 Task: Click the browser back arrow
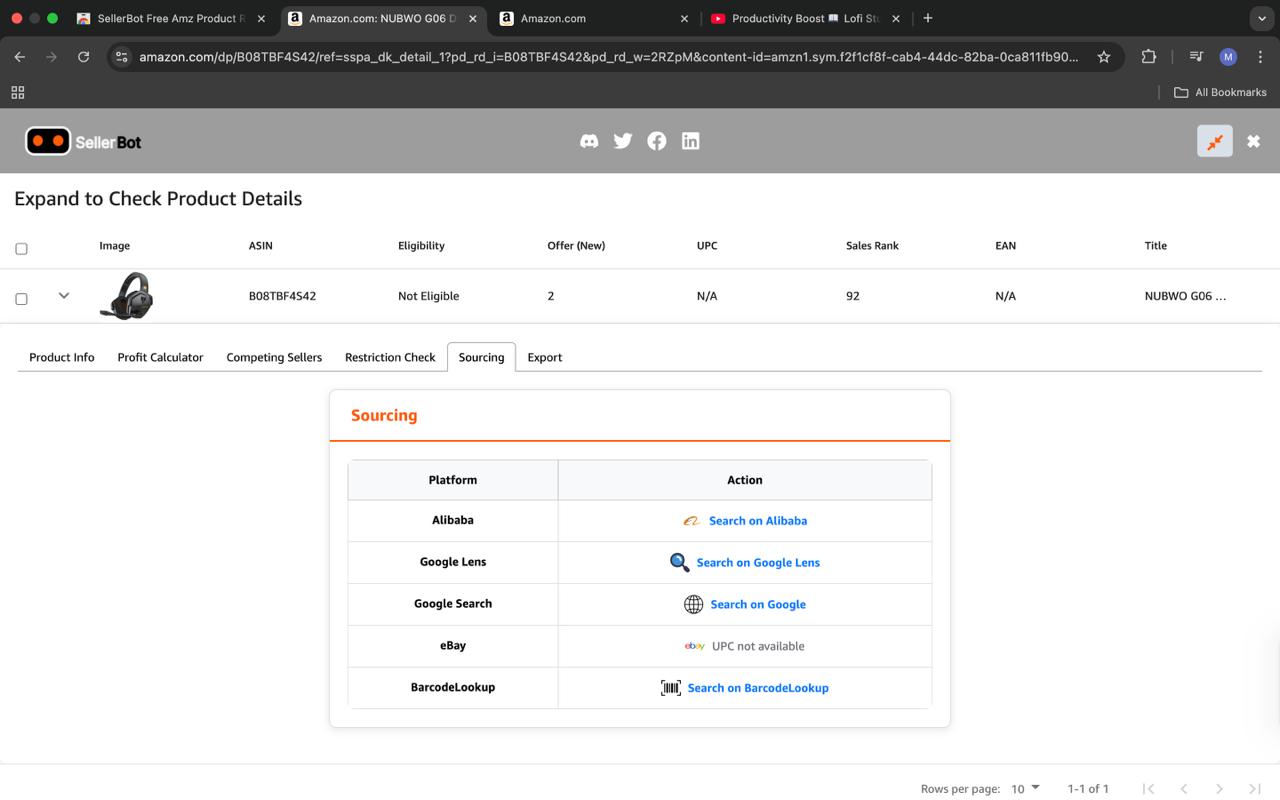20,57
